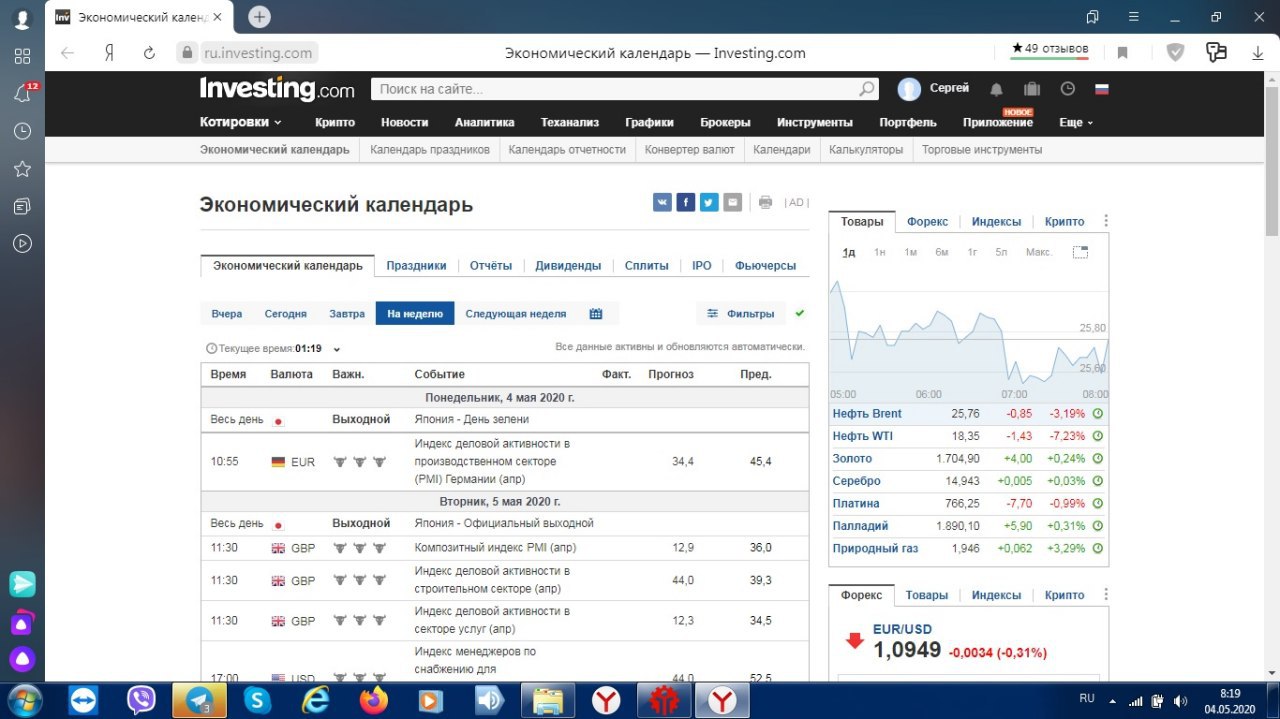
Task: Click the search magnifier icon
Action: [x=867, y=89]
